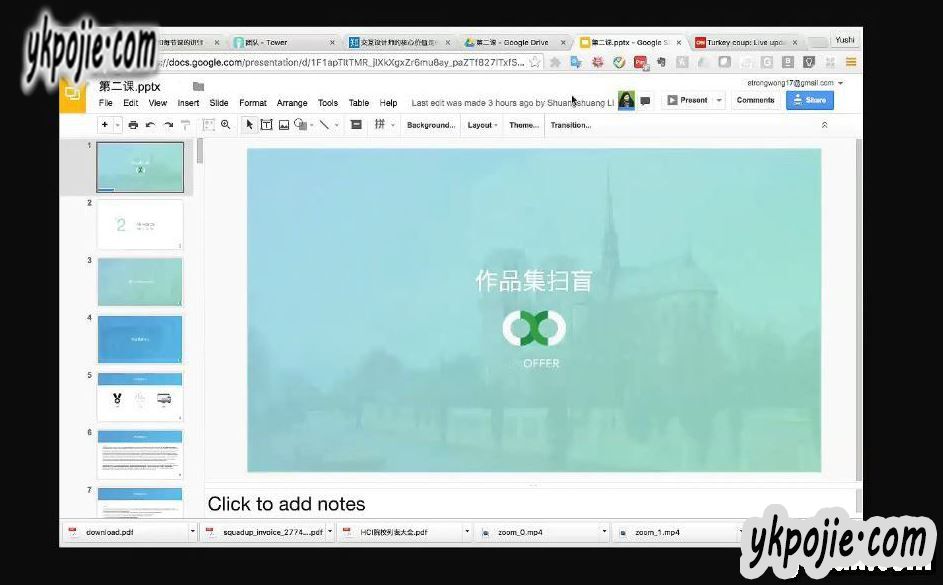Click the insert image icon
943x585 pixels.
[284, 125]
